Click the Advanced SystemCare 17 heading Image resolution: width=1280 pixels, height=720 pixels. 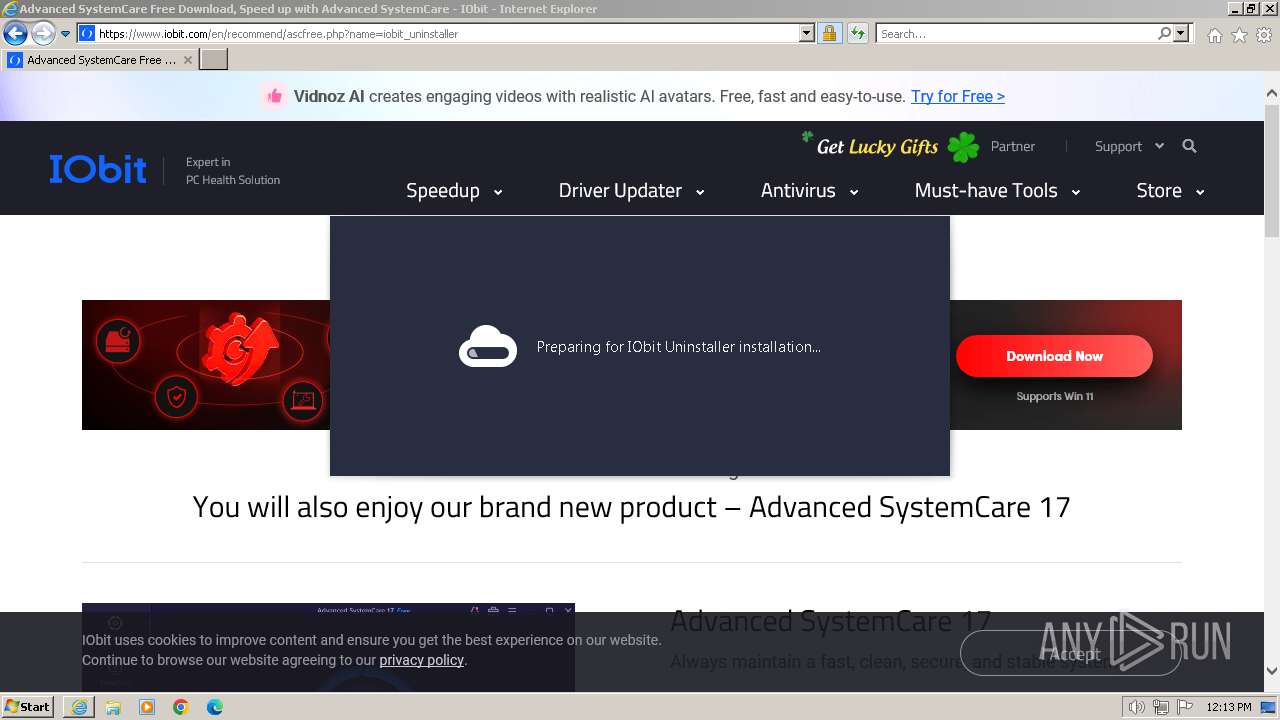pyautogui.click(x=830, y=621)
